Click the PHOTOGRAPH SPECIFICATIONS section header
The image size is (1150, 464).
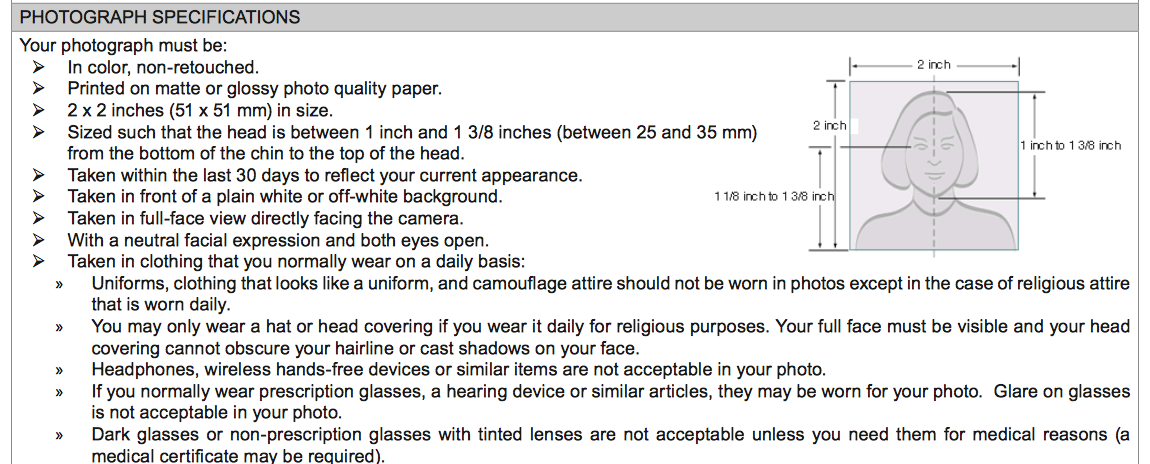click(160, 17)
